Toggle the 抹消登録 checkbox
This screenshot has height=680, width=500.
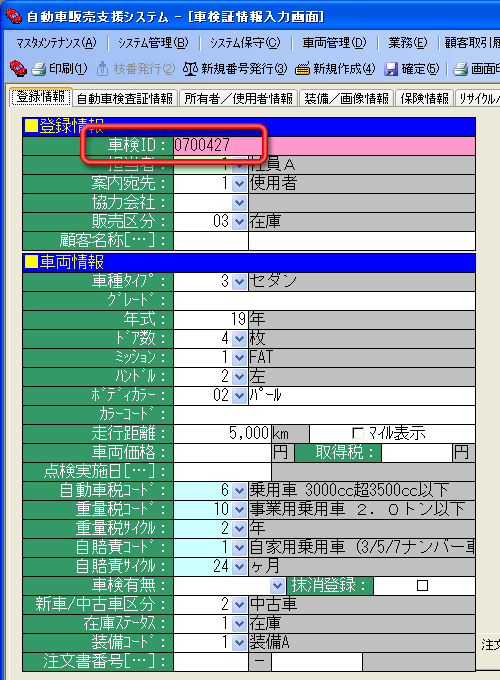pos(422,585)
